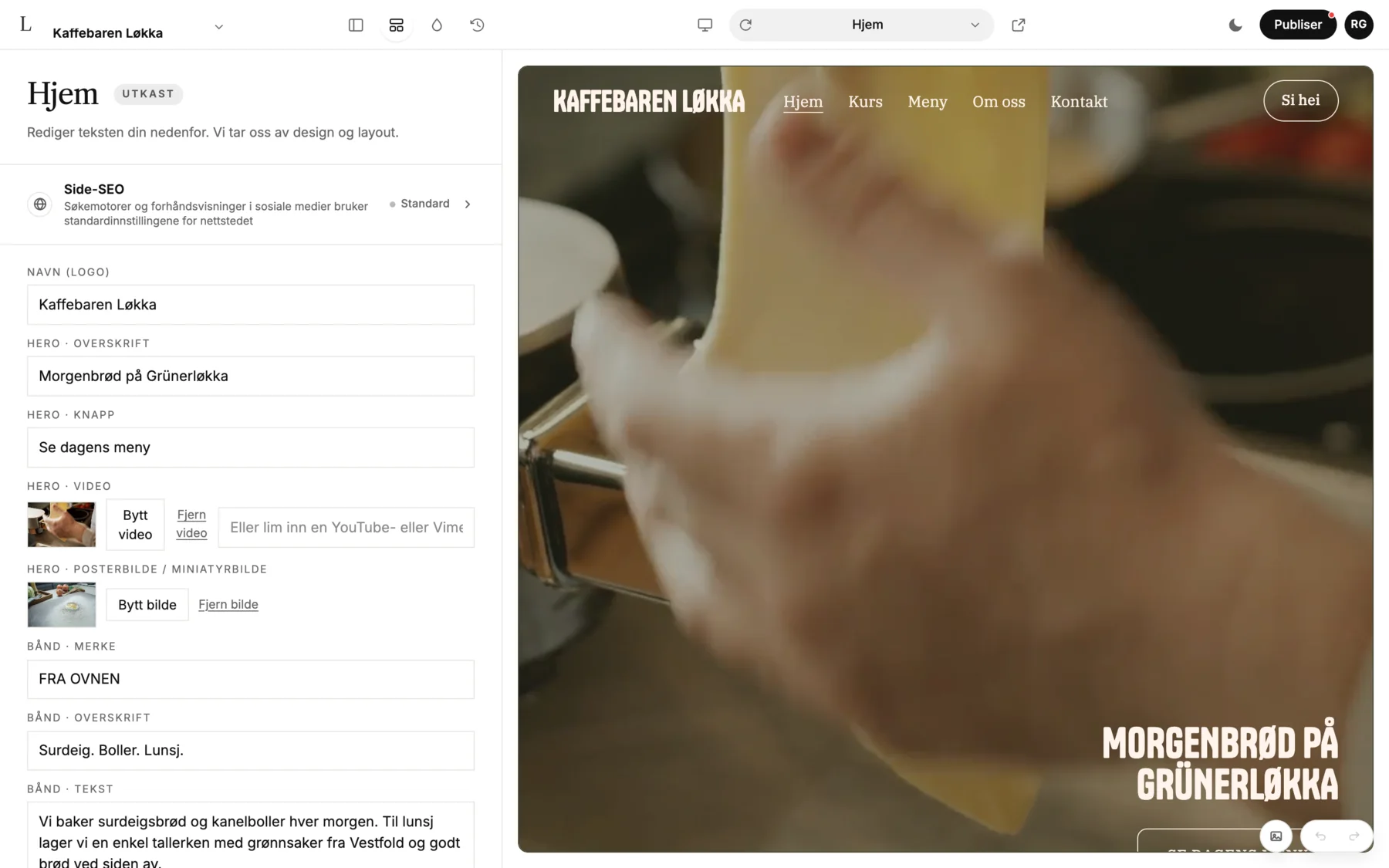Click the L logo icon
Screen dimensions: 1389x868
point(25,25)
